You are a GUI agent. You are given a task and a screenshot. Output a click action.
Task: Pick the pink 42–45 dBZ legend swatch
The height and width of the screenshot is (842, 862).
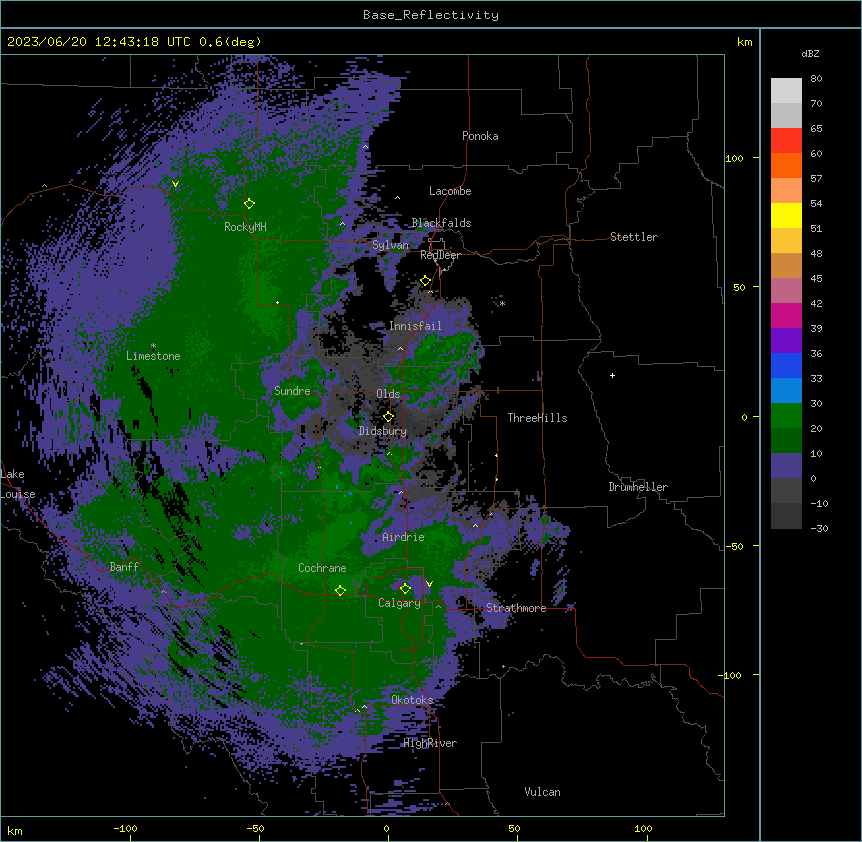786,291
